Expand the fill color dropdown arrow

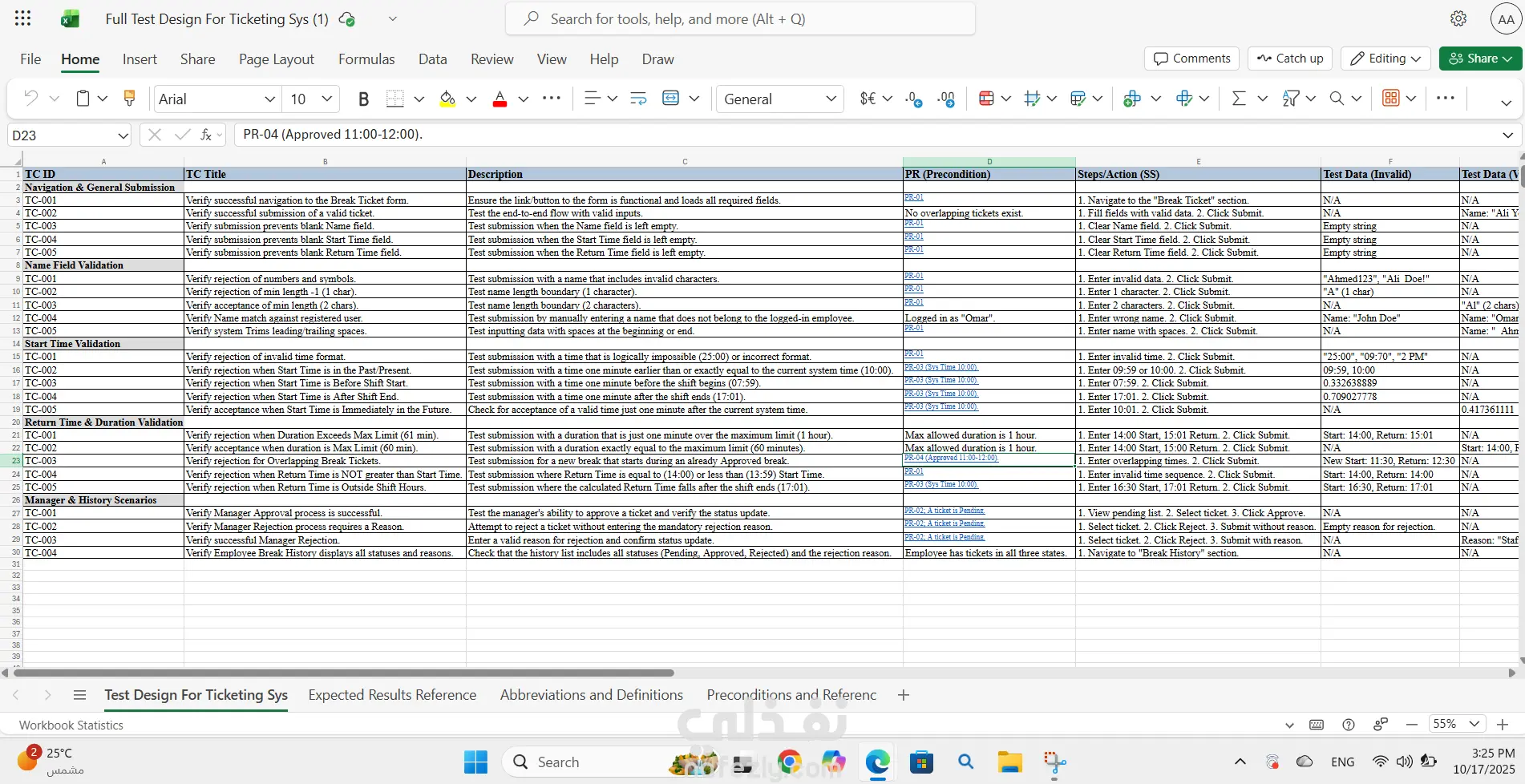click(471, 99)
